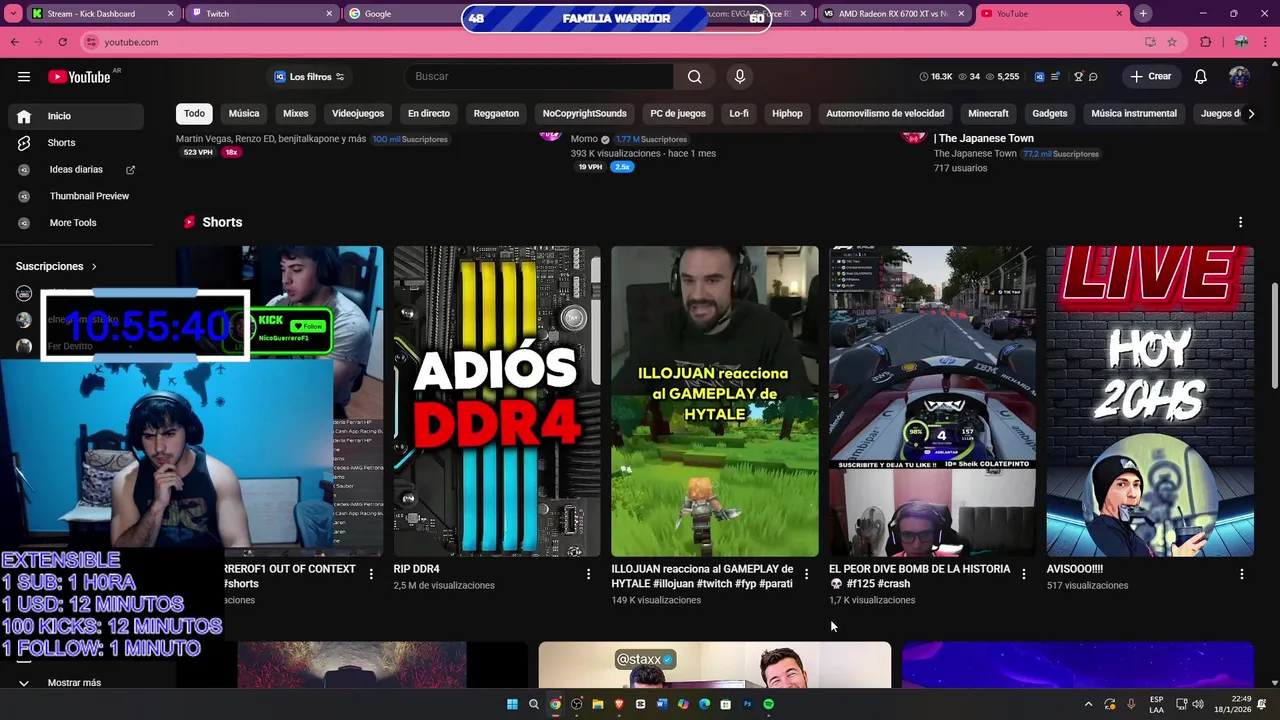The width and height of the screenshot is (1280, 720).
Task: Start voice search with the microphone icon
Action: 740,77
